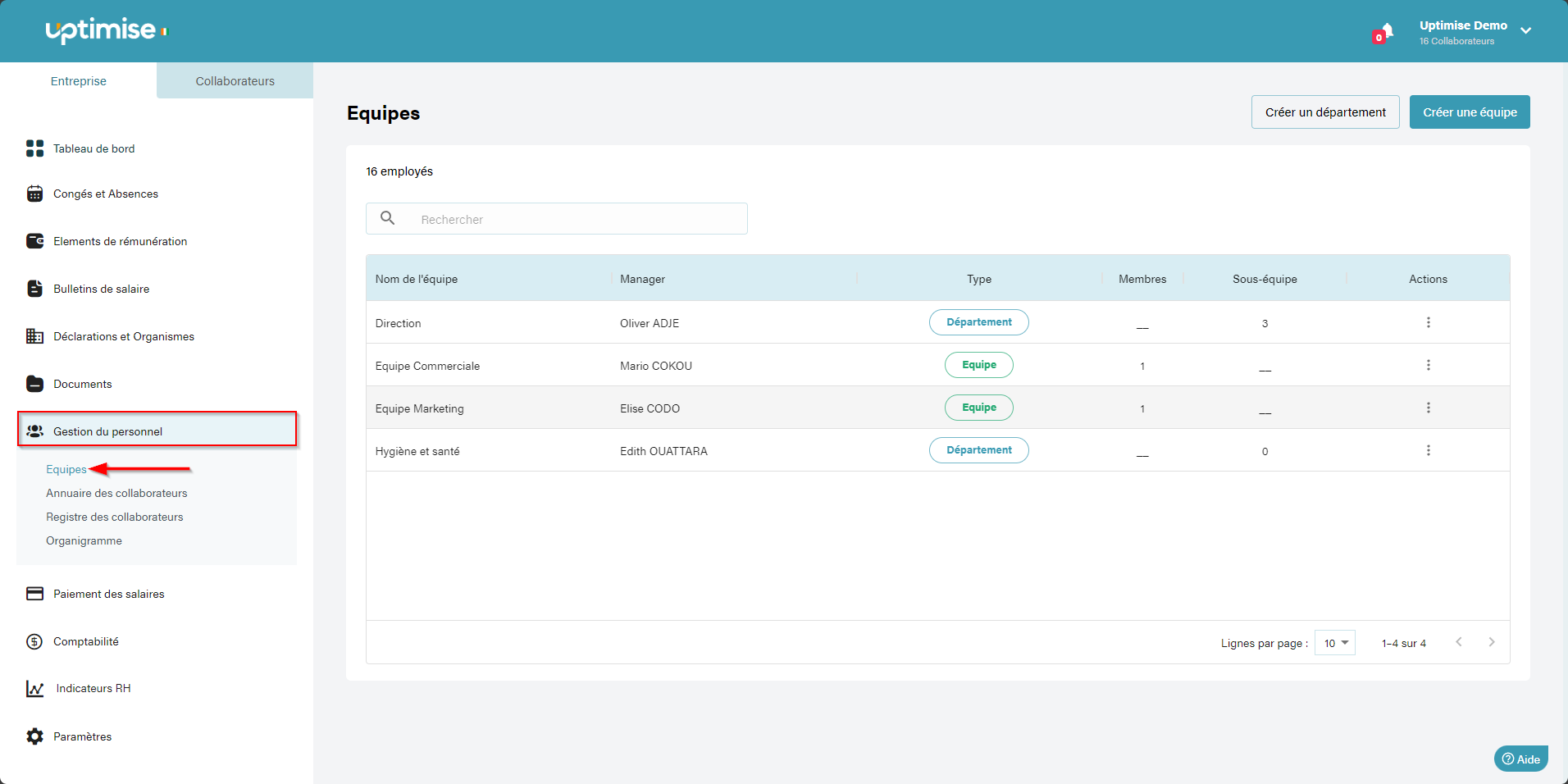This screenshot has width=1568, height=784.
Task: Click the notification bell icon
Action: [x=1385, y=33]
